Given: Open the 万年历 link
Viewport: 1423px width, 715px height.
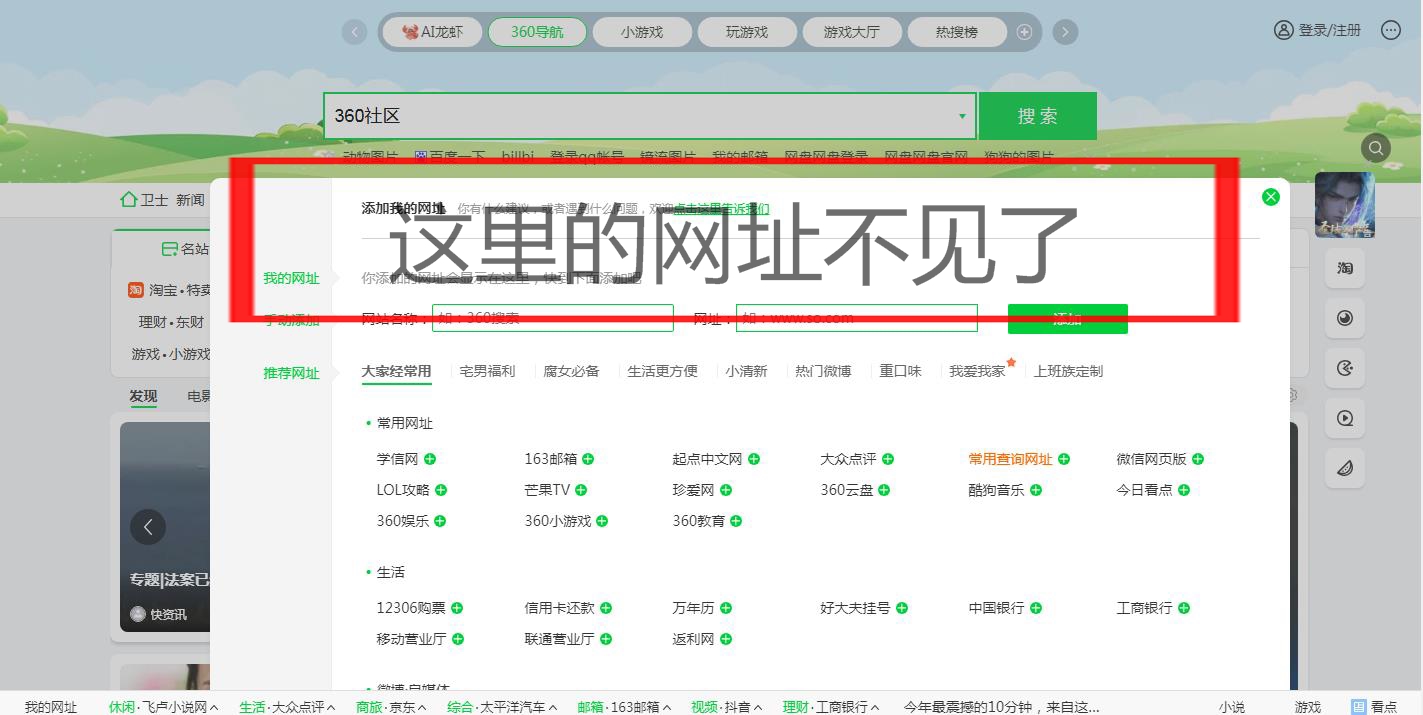Looking at the screenshot, I should (x=693, y=608).
